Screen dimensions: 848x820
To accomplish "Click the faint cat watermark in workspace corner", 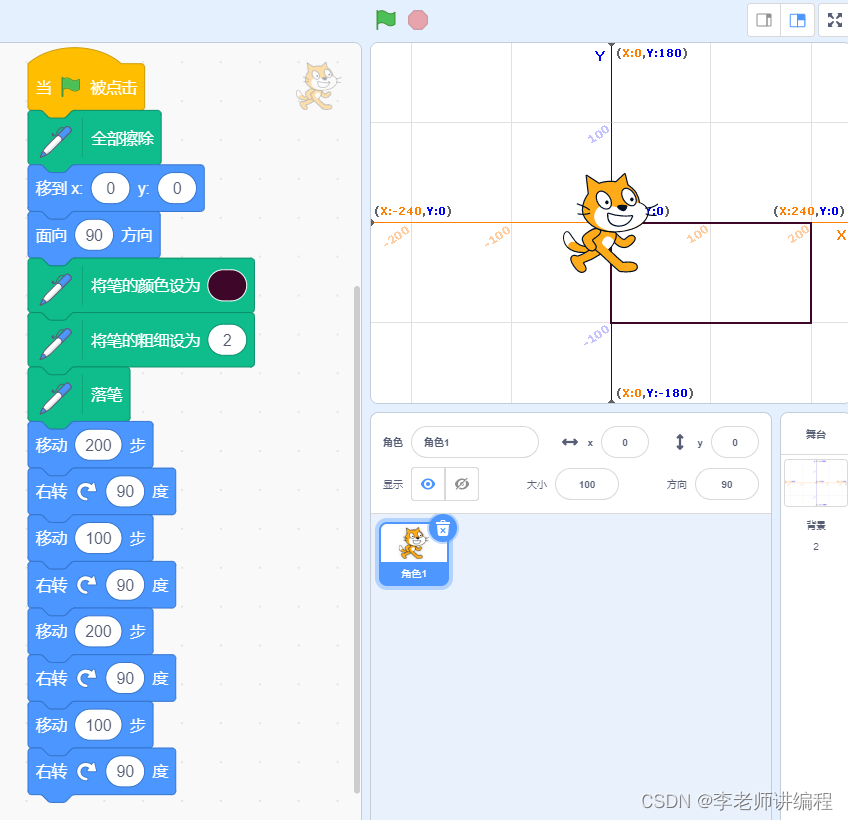I will pyautogui.click(x=318, y=87).
